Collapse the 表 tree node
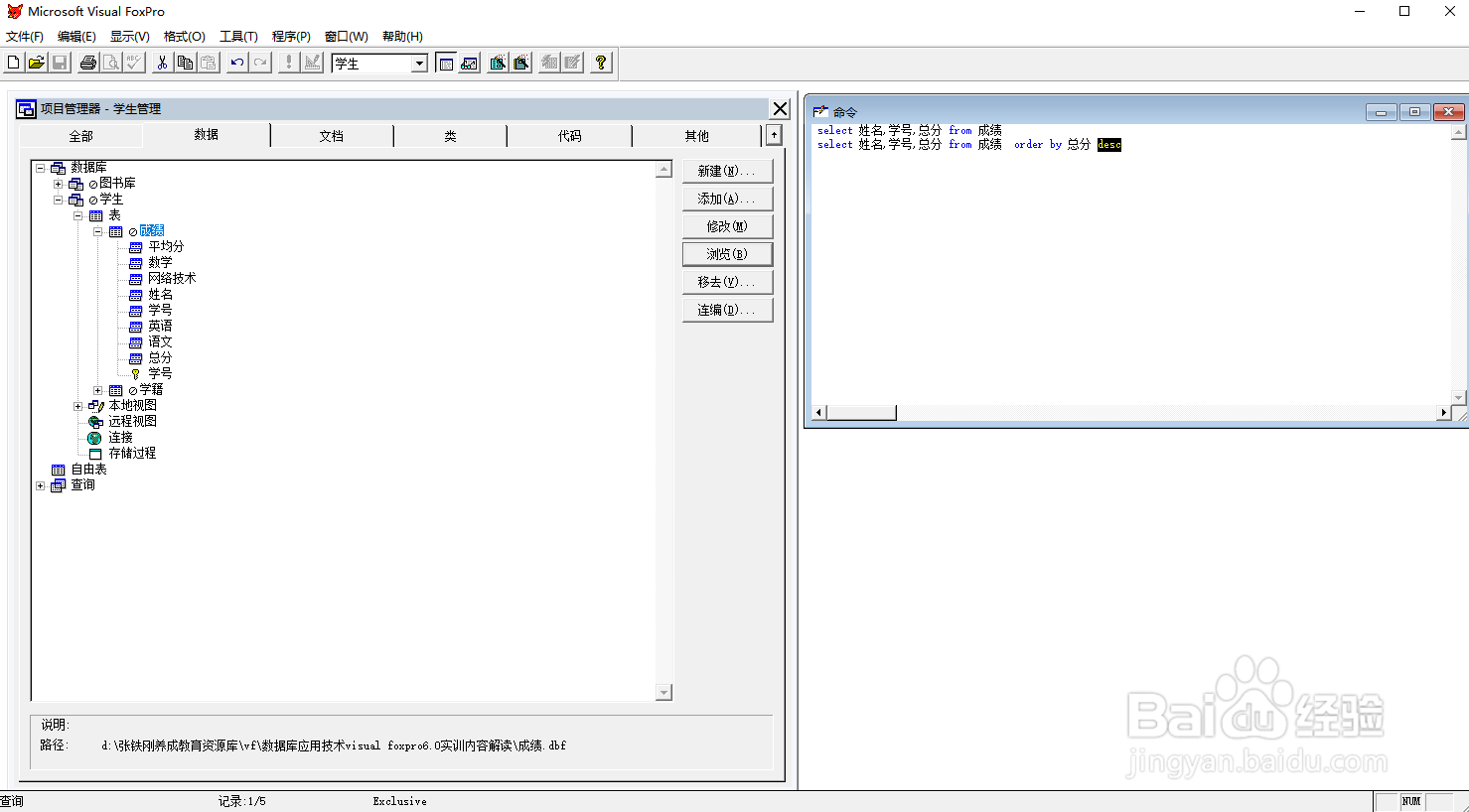 (77, 215)
